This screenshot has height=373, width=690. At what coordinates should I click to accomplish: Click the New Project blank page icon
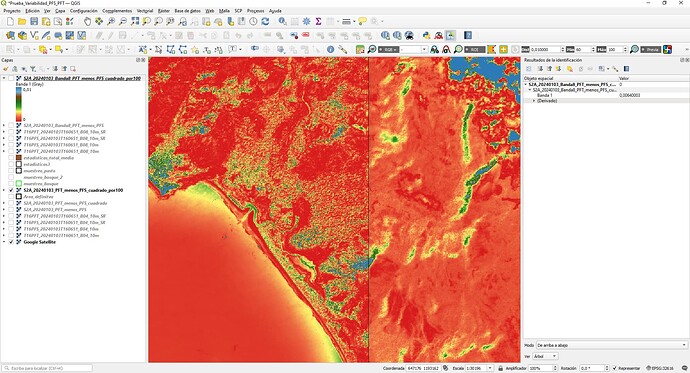10,21
